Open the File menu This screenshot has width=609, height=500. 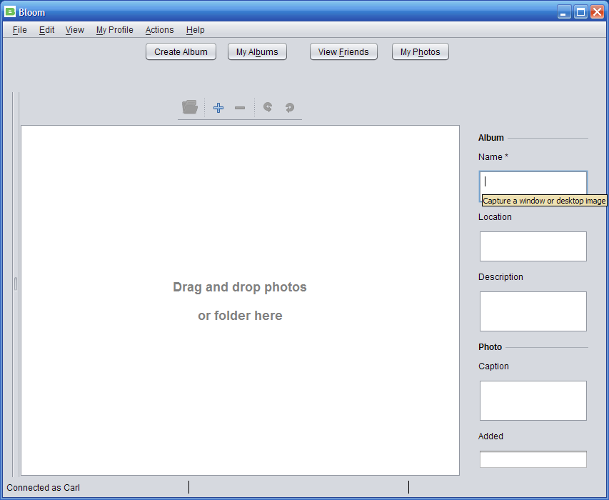(x=20, y=30)
